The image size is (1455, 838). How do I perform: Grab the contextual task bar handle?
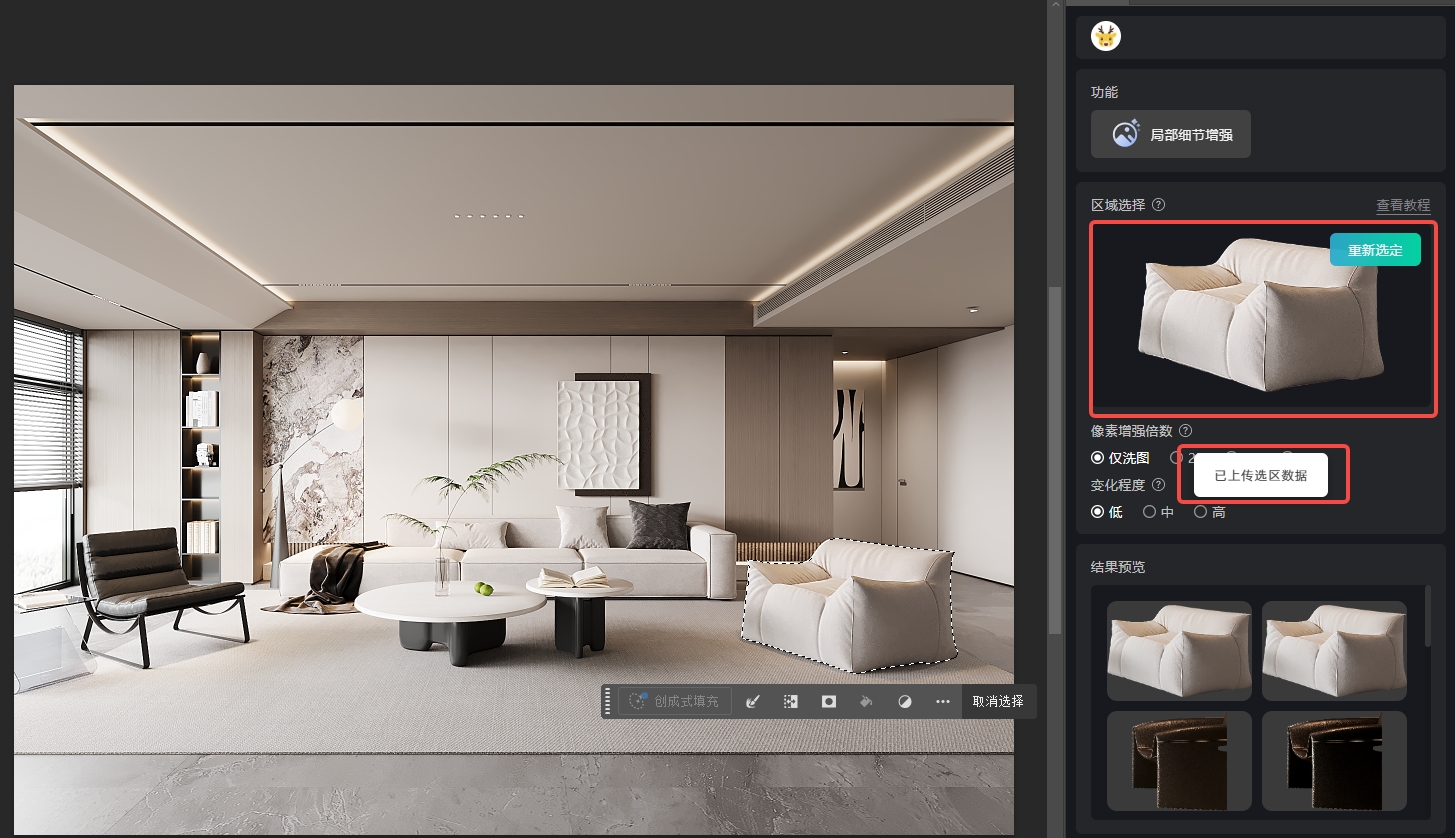[x=607, y=701]
